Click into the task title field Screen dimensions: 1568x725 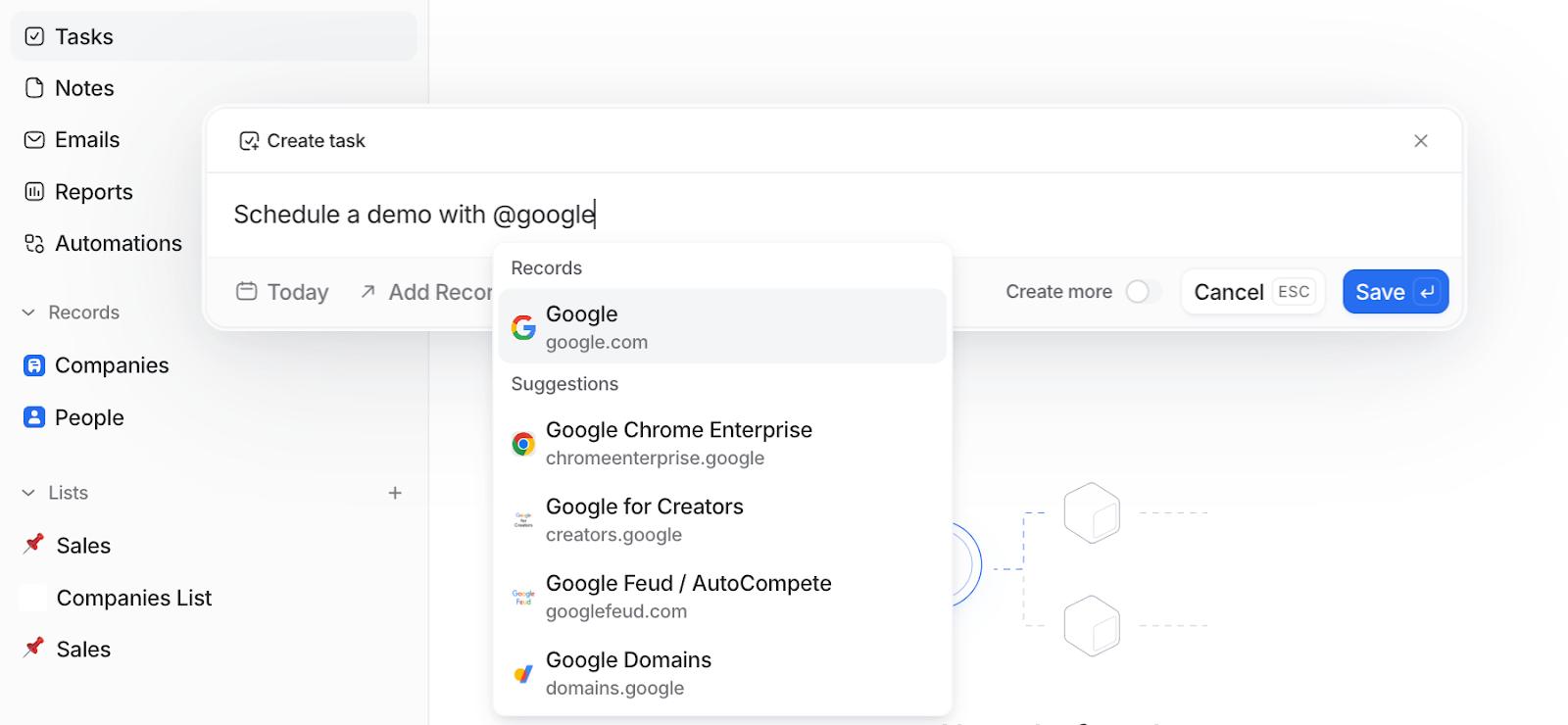(x=833, y=215)
